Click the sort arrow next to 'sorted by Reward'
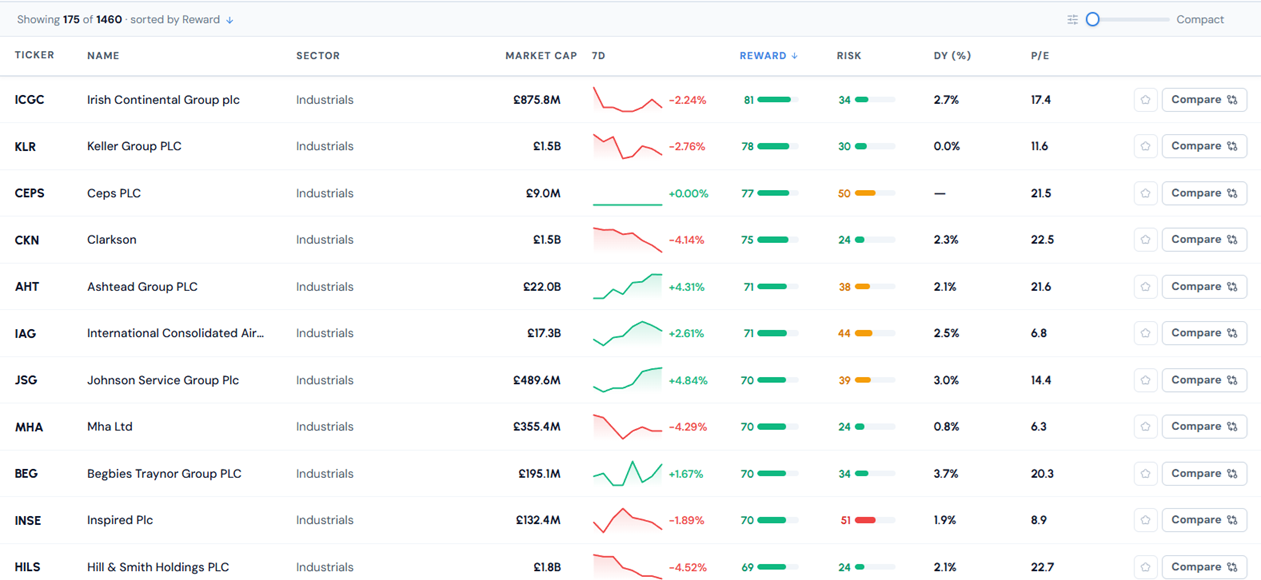This screenshot has height=580, width=1261. pyautogui.click(x=230, y=20)
